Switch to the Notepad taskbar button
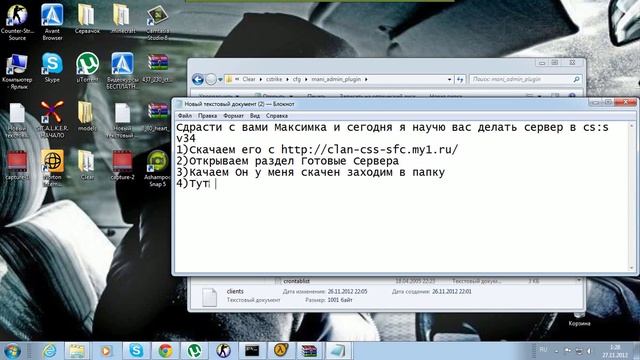This screenshot has width=640, height=360. pos(338,351)
